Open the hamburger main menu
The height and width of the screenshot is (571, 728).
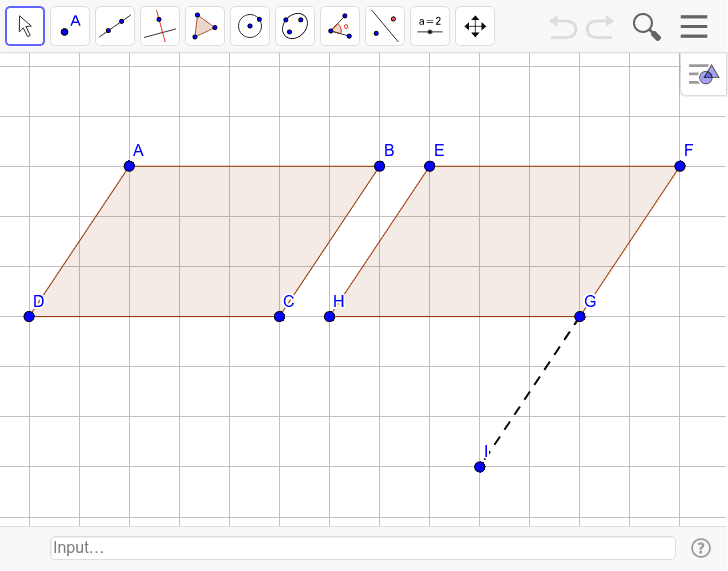click(694, 26)
